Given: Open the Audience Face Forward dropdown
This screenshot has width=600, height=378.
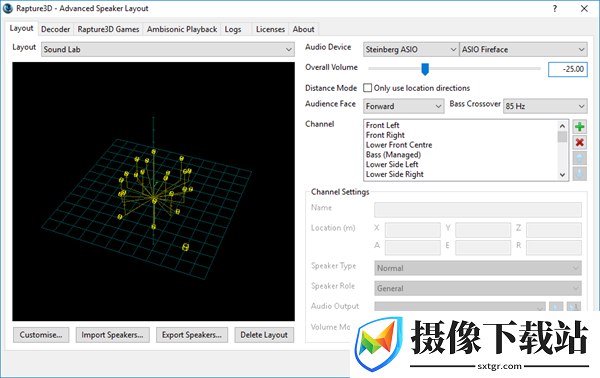Looking at the screenshot, I should (403, 106).
